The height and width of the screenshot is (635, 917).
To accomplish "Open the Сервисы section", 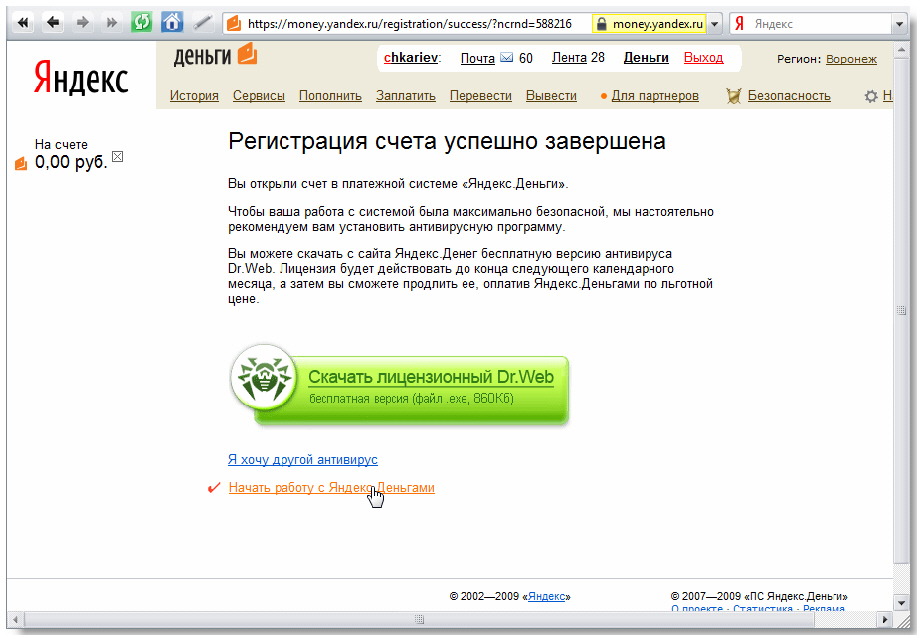I will [258, 96].
